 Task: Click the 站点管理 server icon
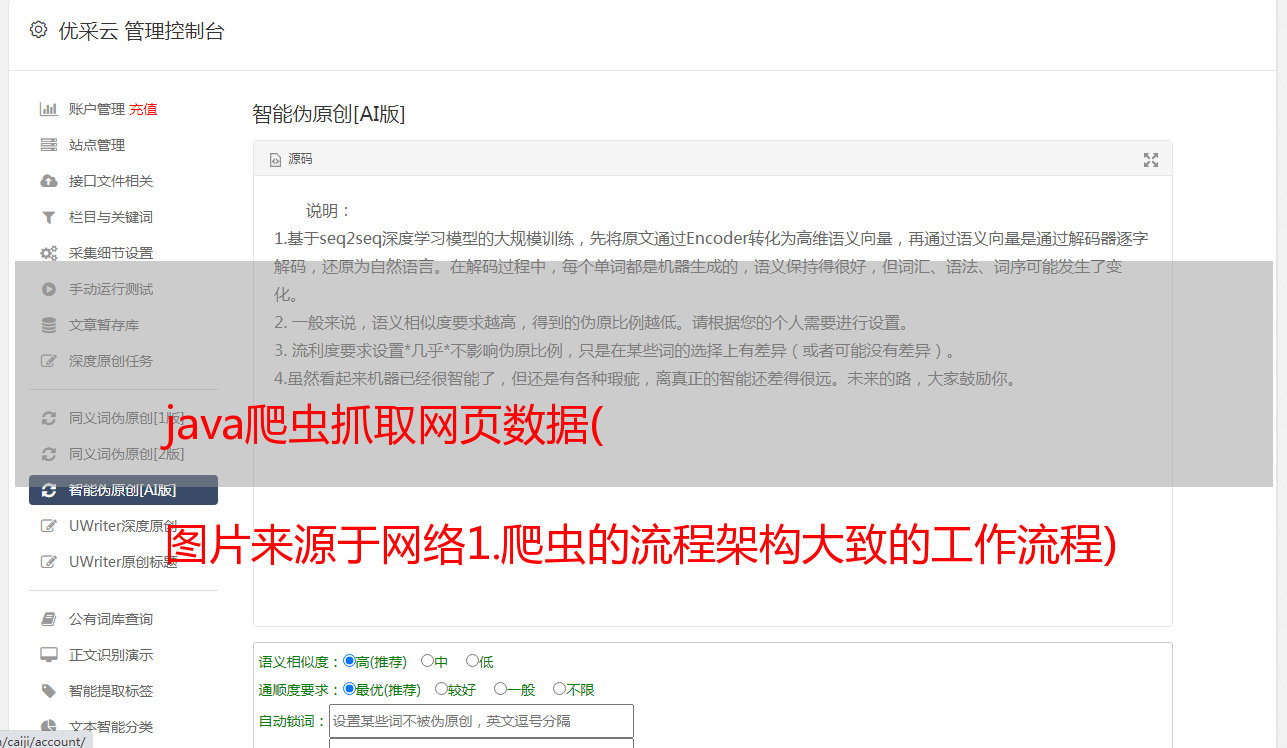[x=48, y=145]
